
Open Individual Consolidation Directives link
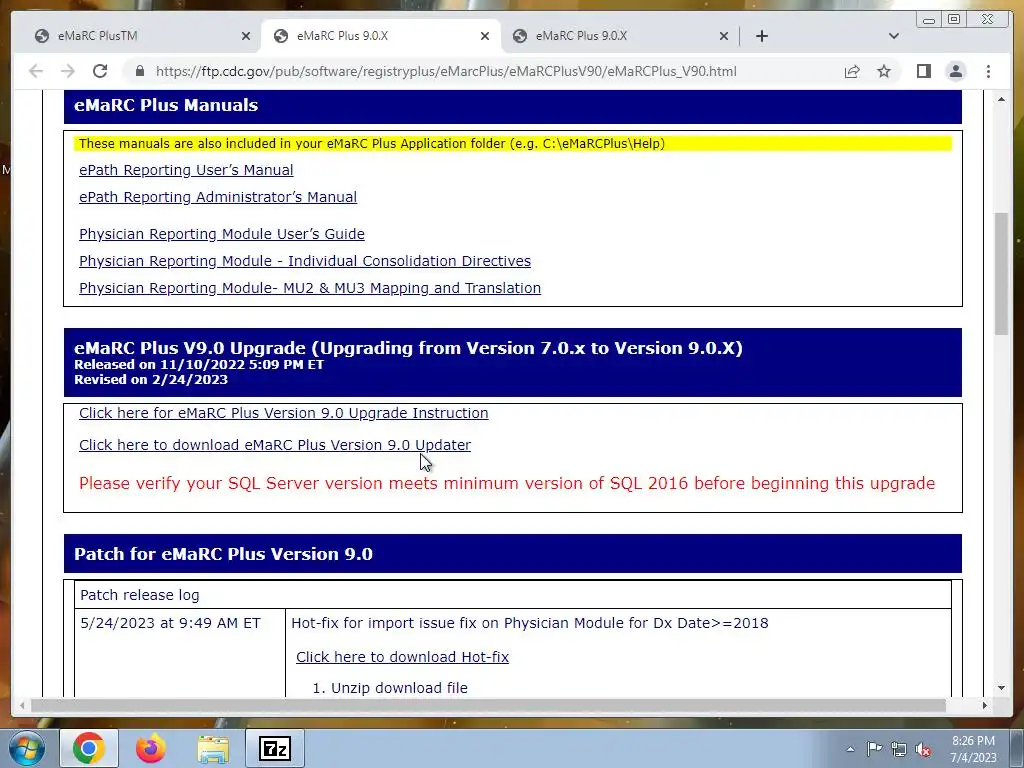point(305,261)
